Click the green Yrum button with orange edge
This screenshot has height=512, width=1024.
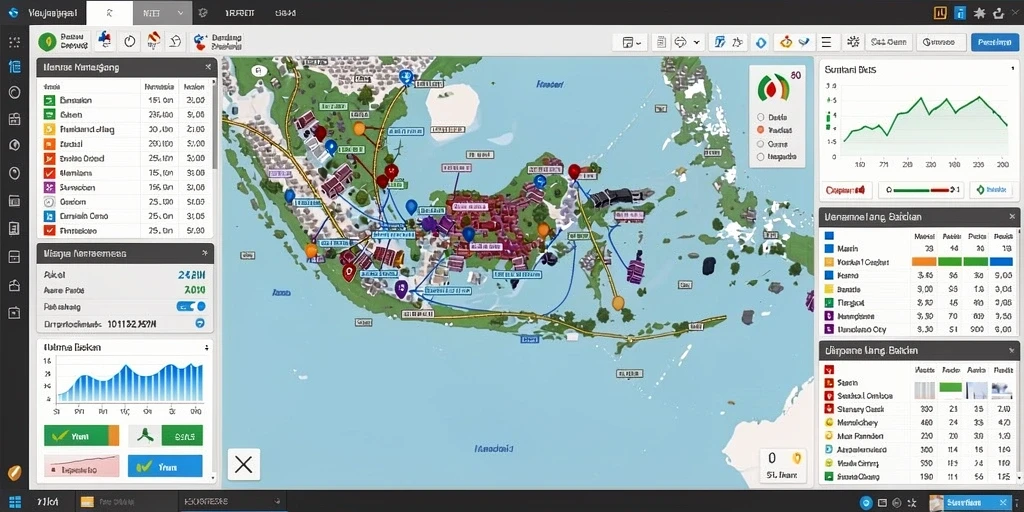click(82, 436)
